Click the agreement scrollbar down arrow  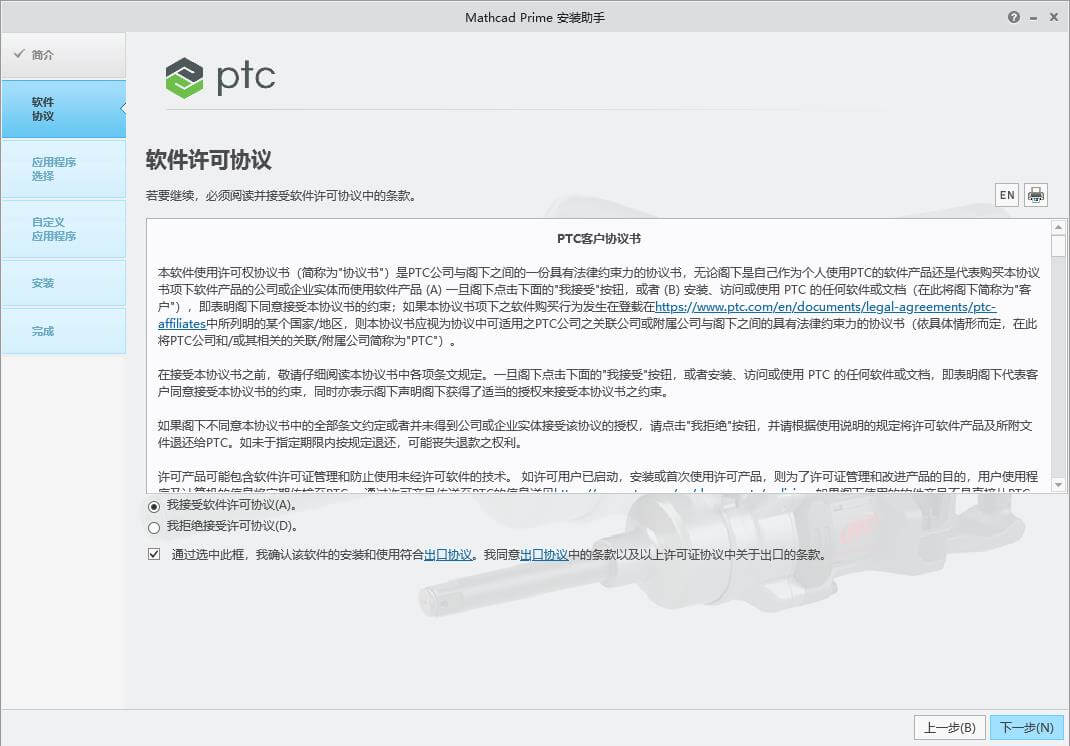coord(1058,485)
